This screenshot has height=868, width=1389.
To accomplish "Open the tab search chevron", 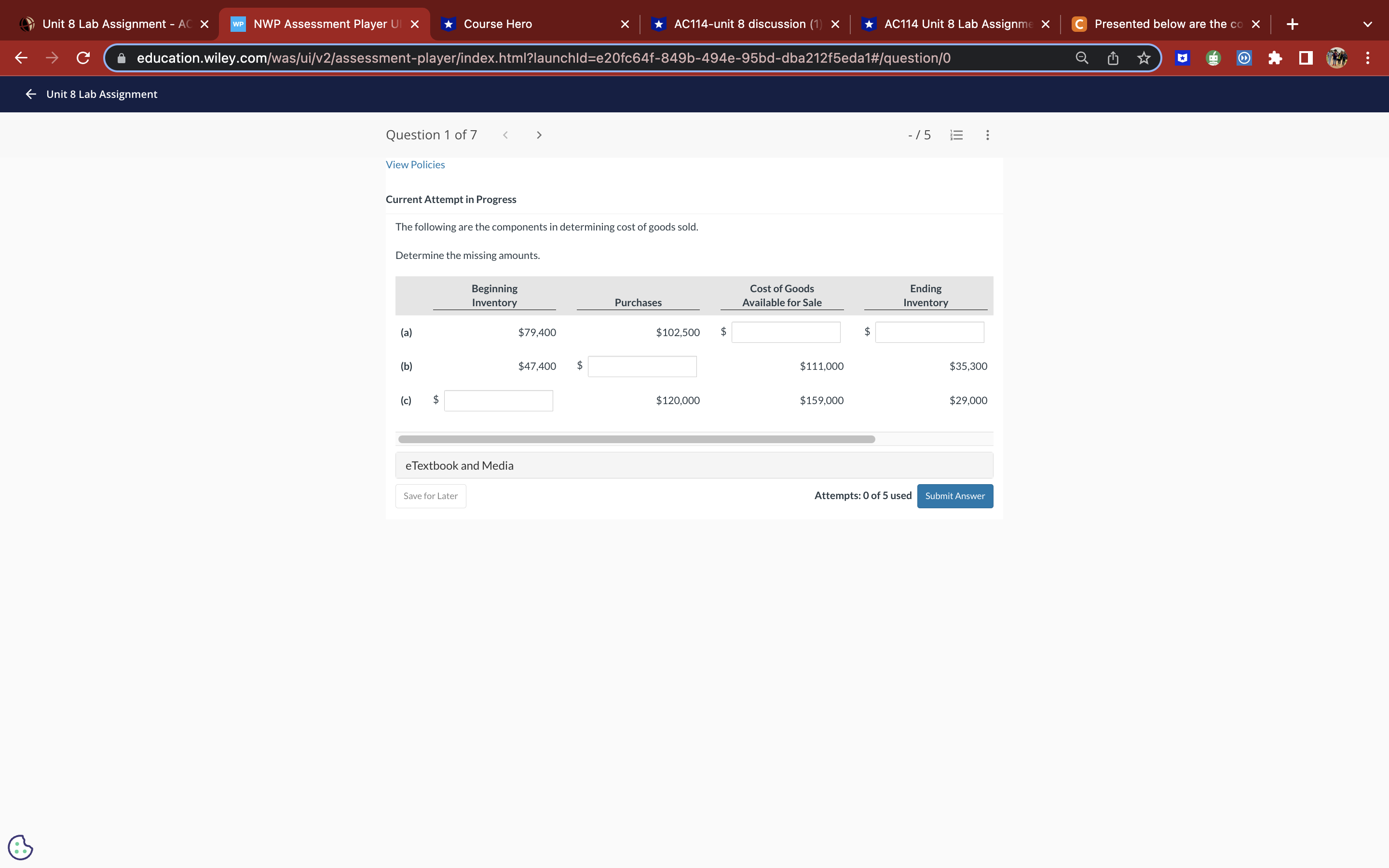I will pyautogui.click(x=1367, y=24).
